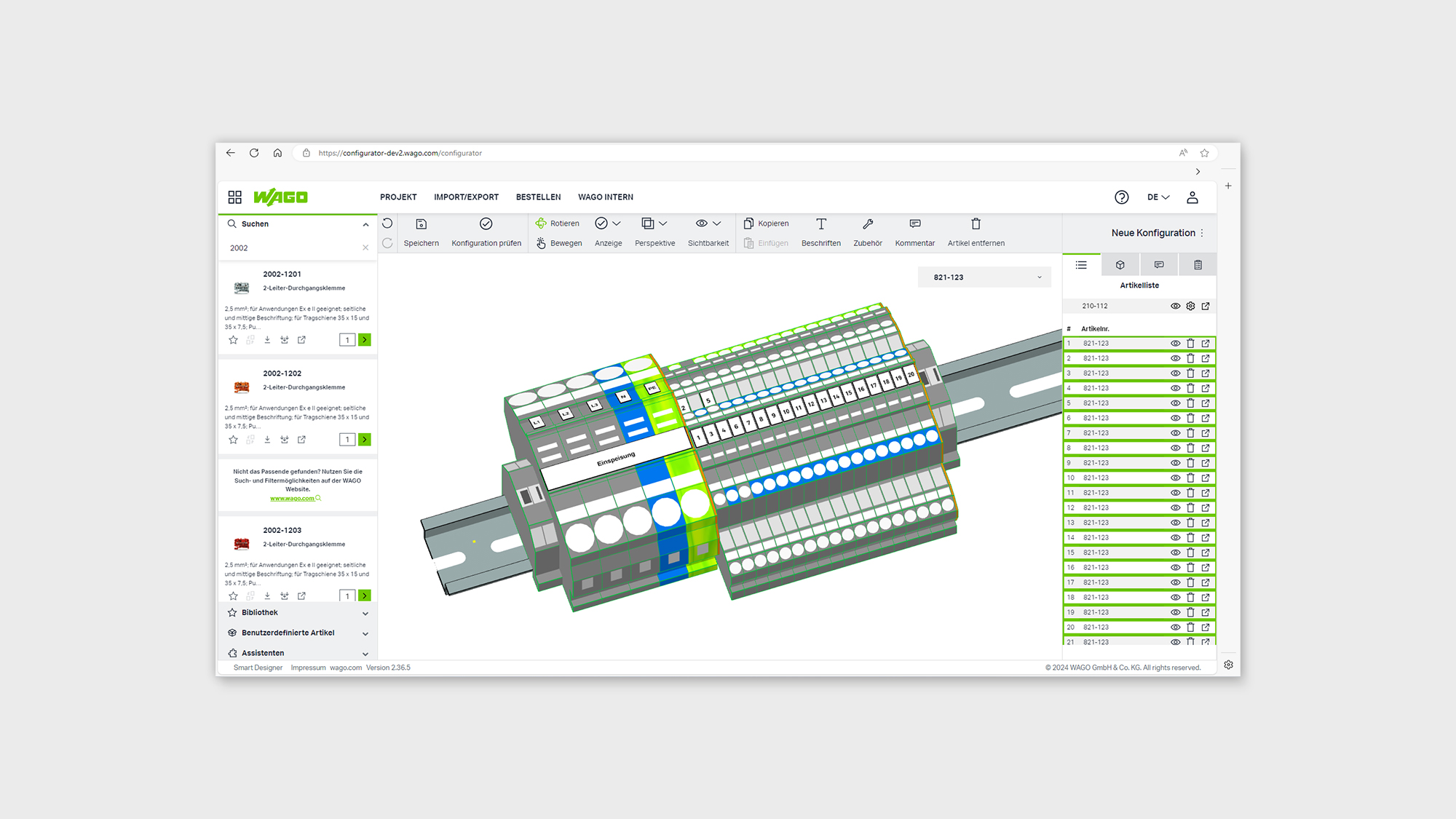Toggle eye icon for row 18
1456x819 pixels.
point(1175,598)
